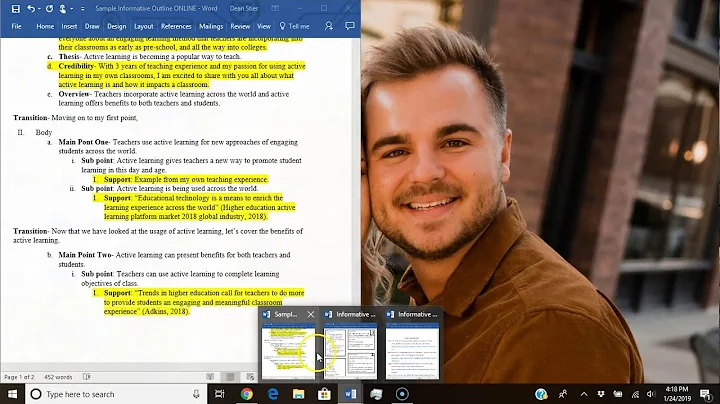720x404 pixels.
Task: Open the network Wi-Fi tray icon
Action: pyautogui.click(x=636, y=394)
